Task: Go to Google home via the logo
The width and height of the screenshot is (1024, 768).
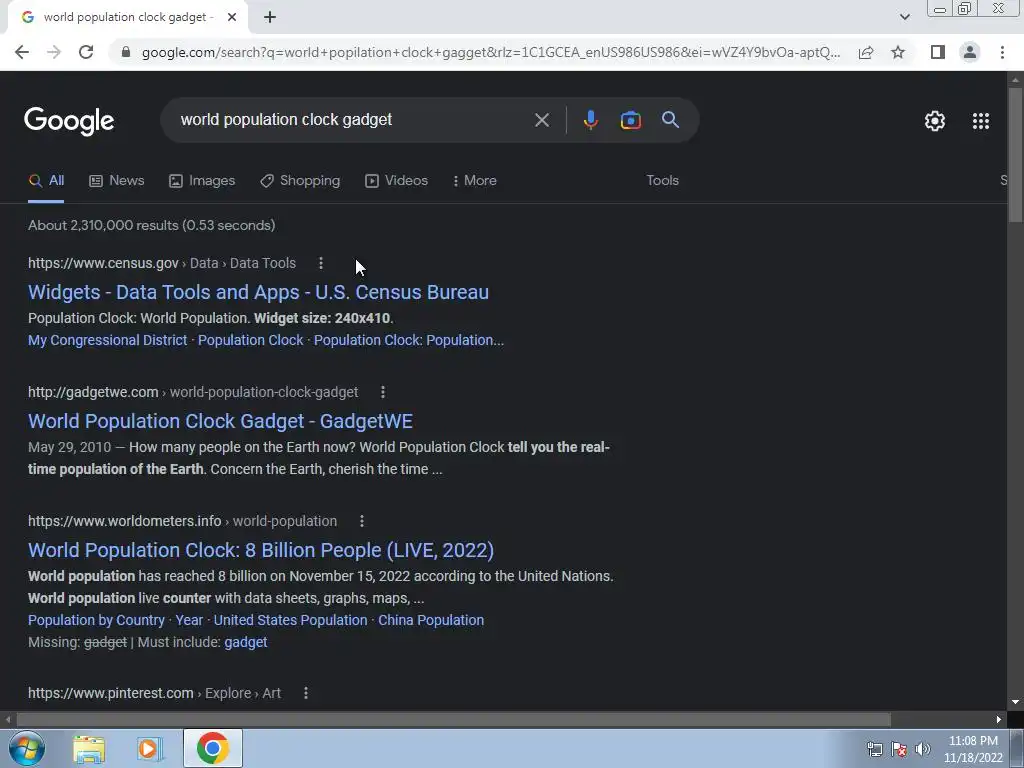Action: 69,121
